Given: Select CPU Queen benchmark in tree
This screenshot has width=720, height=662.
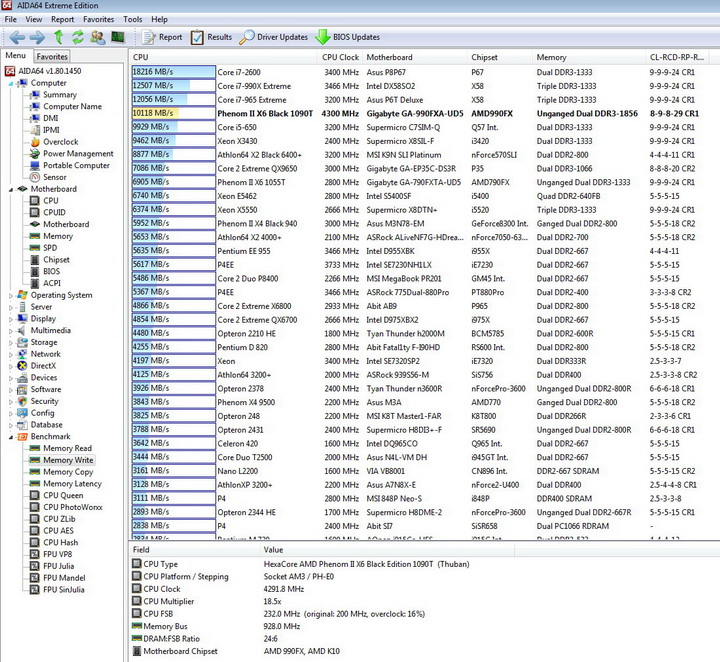Looking at the screenshot, I should pos(63,495).
